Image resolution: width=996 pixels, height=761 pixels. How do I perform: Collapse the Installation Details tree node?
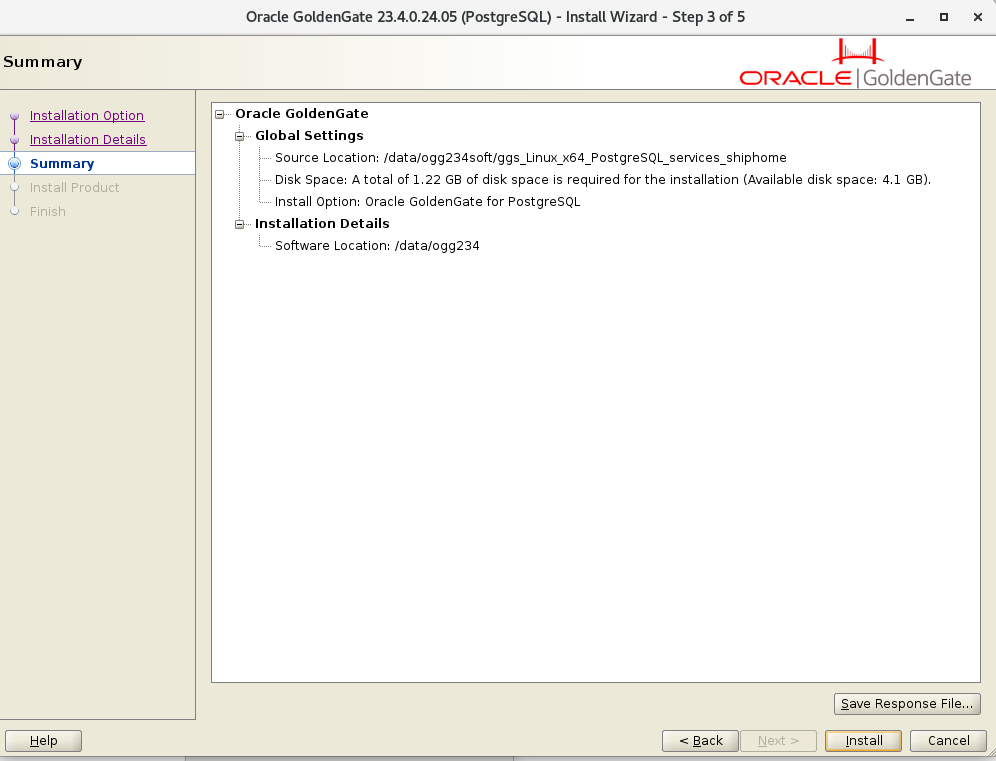(x=239, y=224)
